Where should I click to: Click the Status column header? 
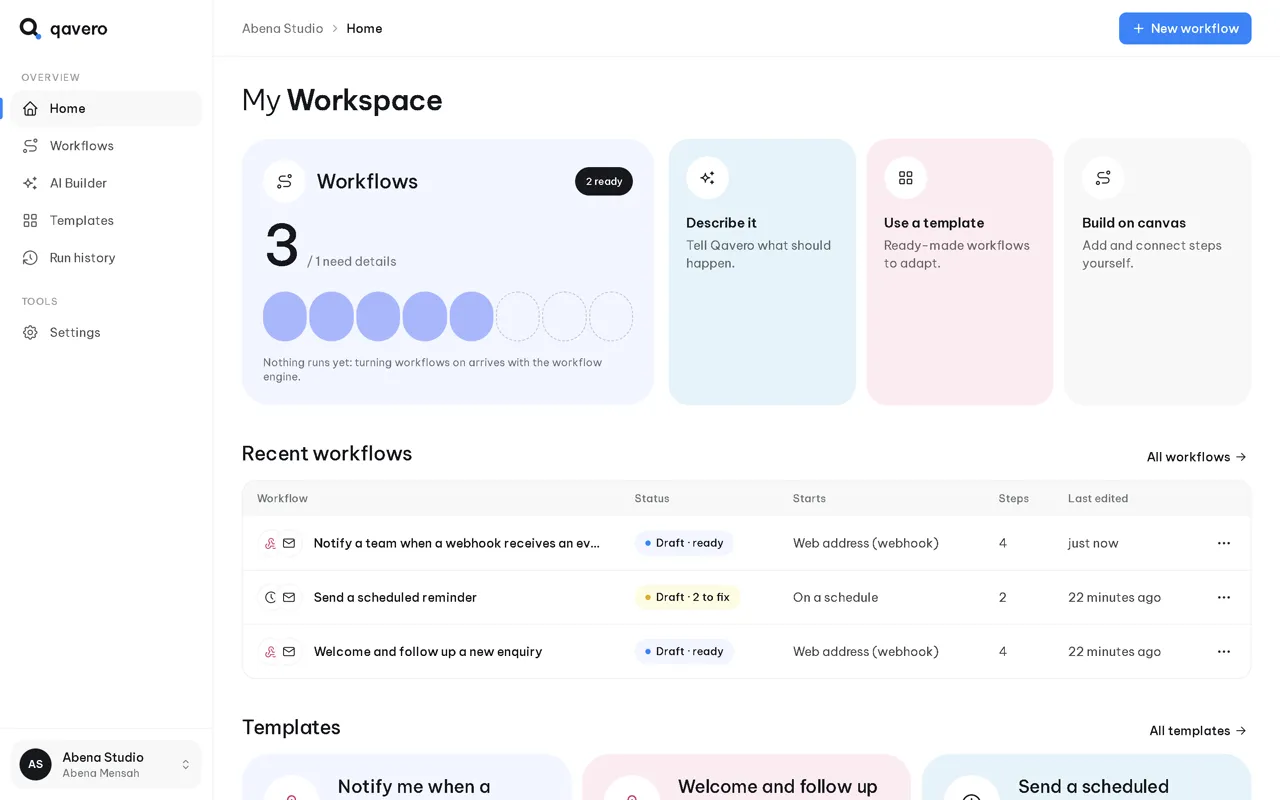coord(652,498)
